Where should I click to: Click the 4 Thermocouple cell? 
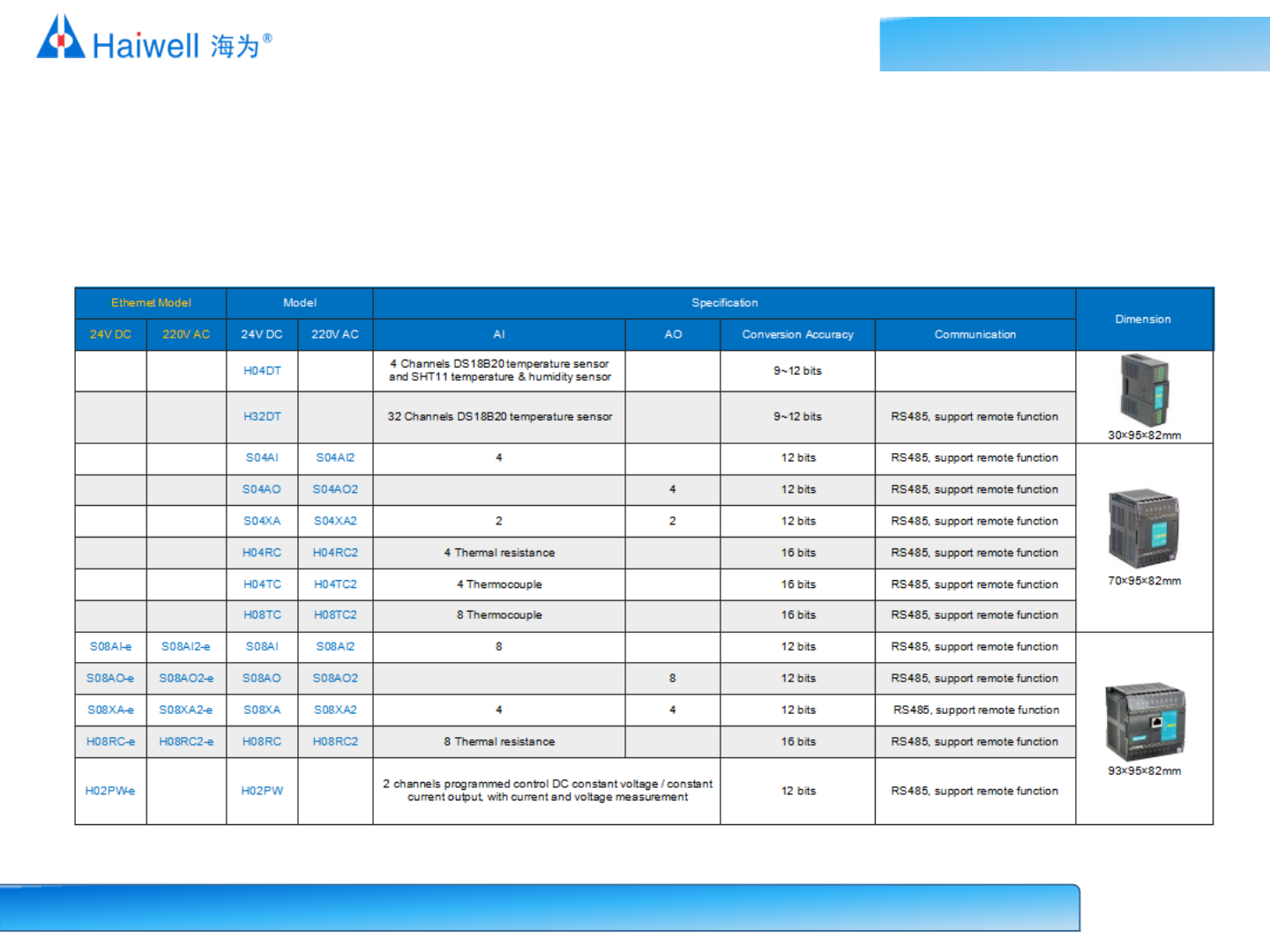point(499,584)
